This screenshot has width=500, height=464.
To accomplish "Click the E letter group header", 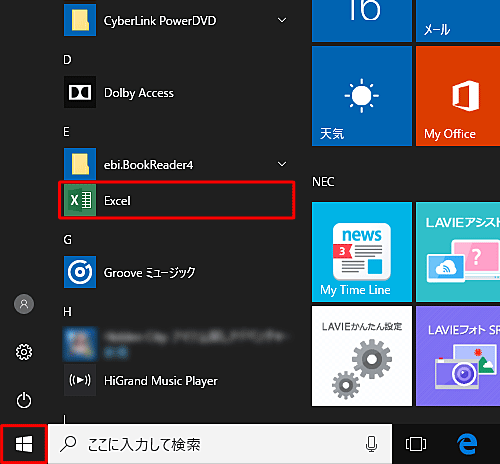I will click(x=66, y=132).
